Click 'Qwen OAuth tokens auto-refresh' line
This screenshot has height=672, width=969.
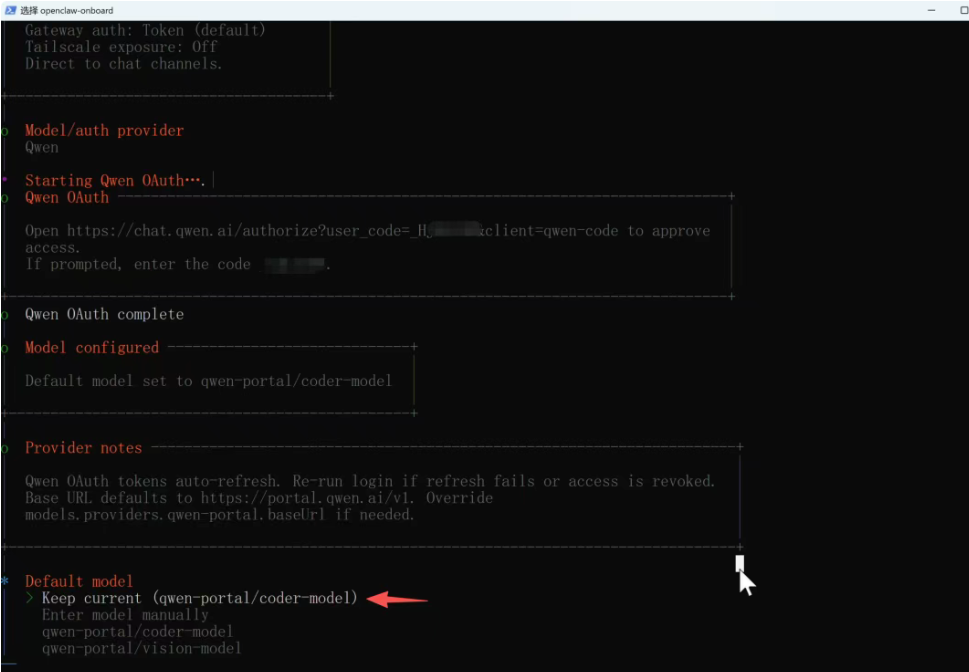coord(370,481)
